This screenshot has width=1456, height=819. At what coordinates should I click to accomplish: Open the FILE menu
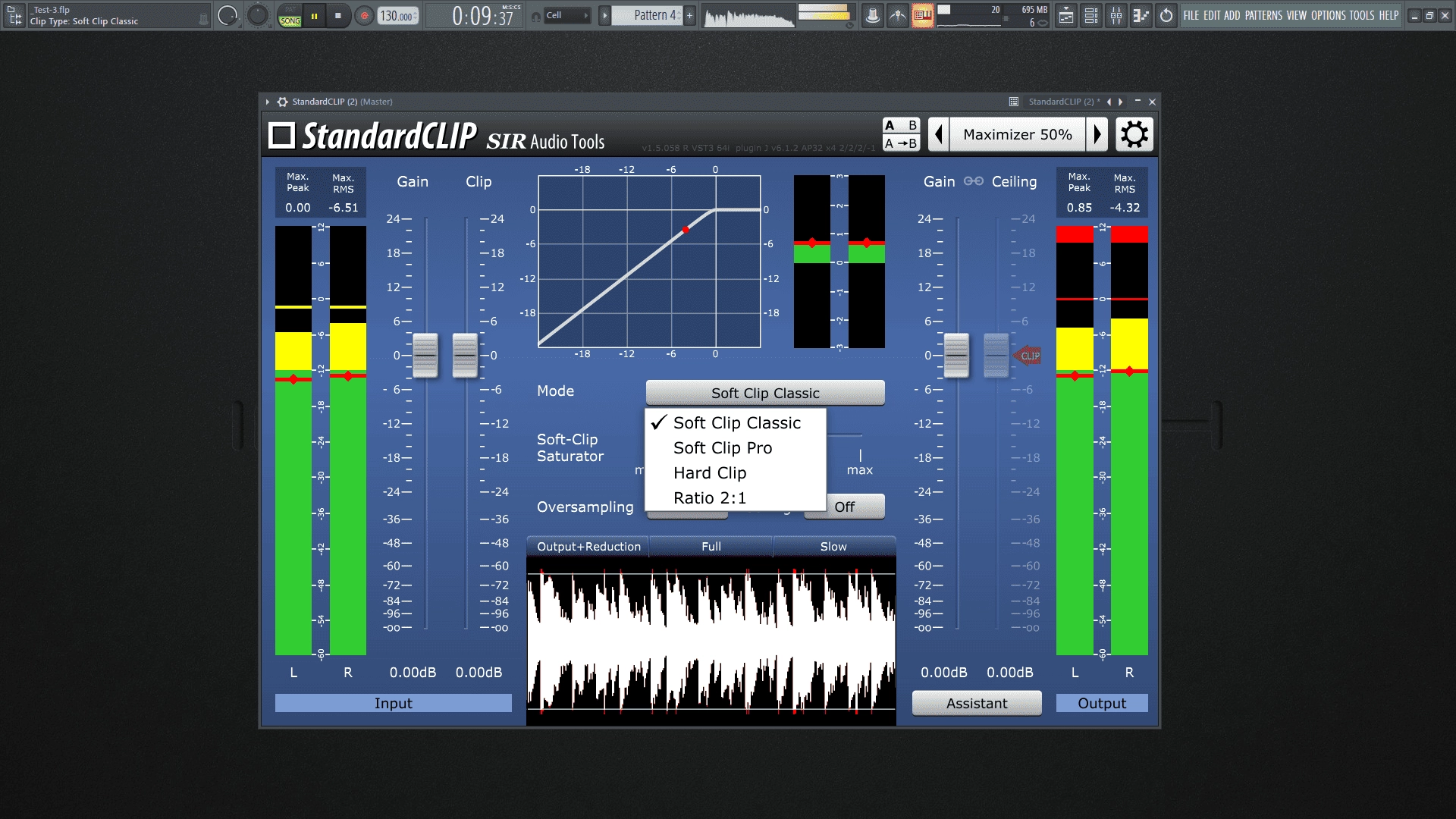[x=1191, y=15]
